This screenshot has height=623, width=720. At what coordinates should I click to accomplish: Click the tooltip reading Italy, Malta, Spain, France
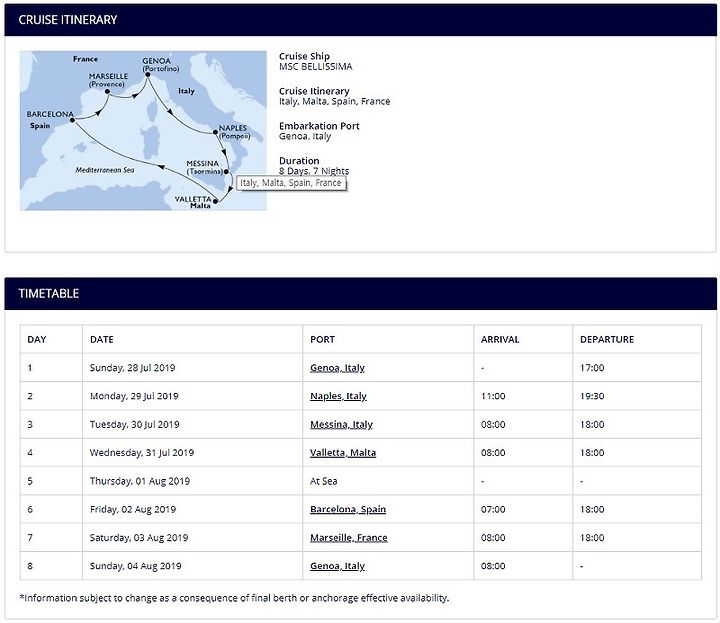(291, 183)
